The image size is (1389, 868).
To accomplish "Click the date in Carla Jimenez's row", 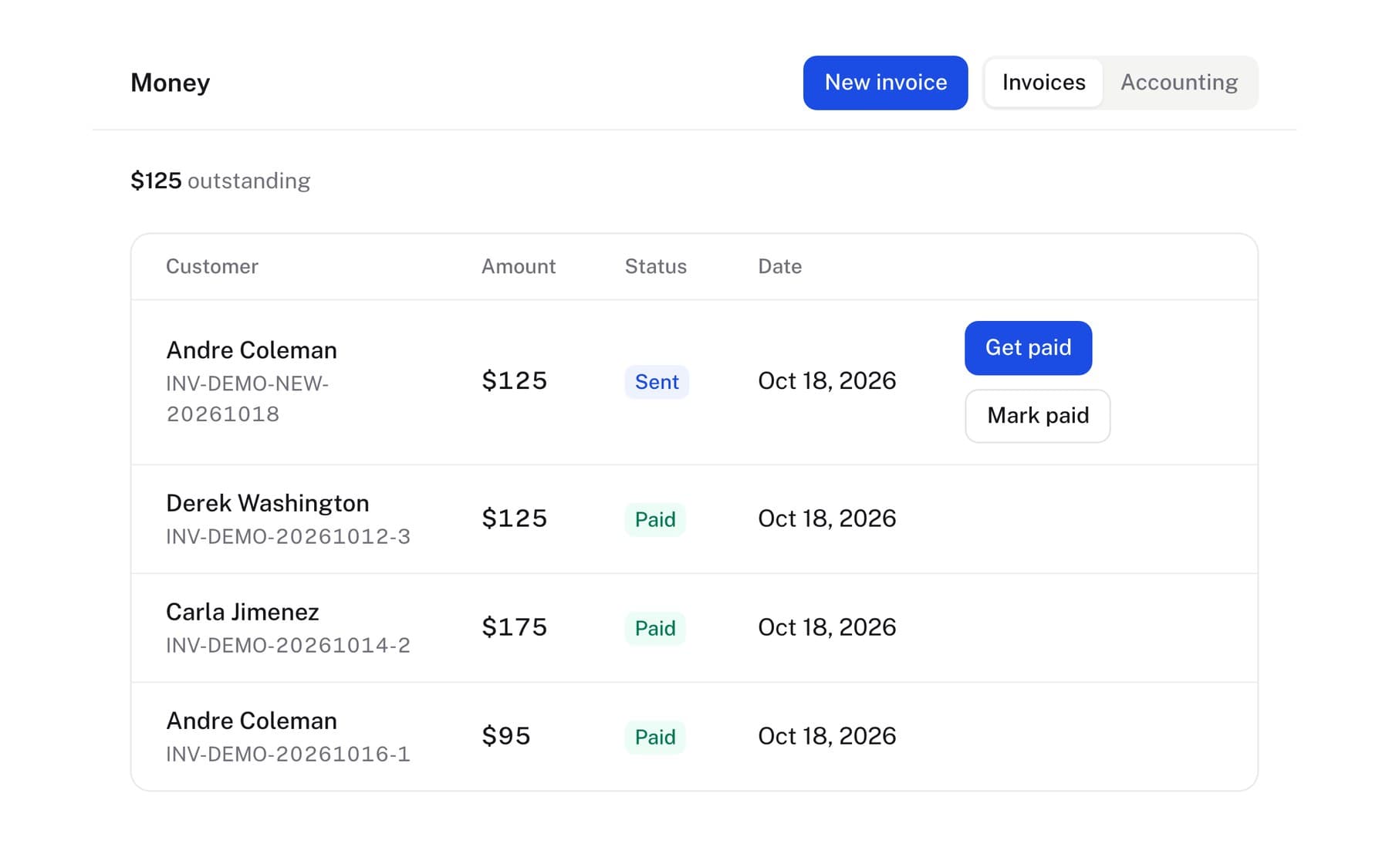I will coord(827,627).
